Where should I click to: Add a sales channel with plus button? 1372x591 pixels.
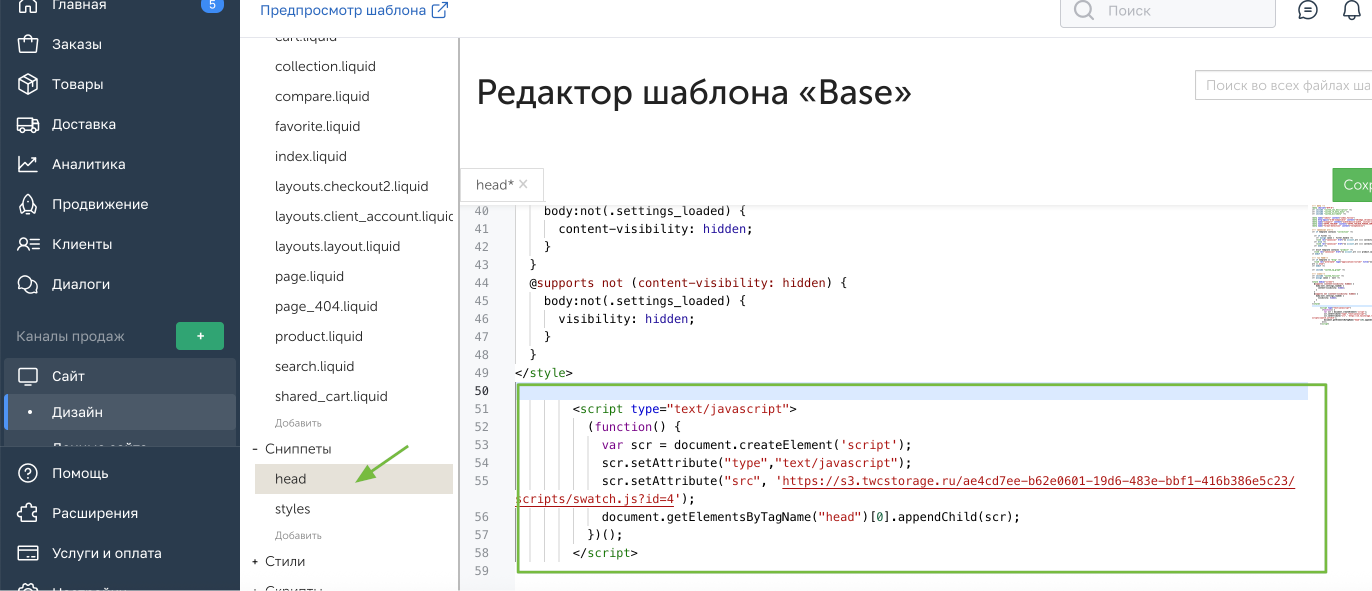200,336
